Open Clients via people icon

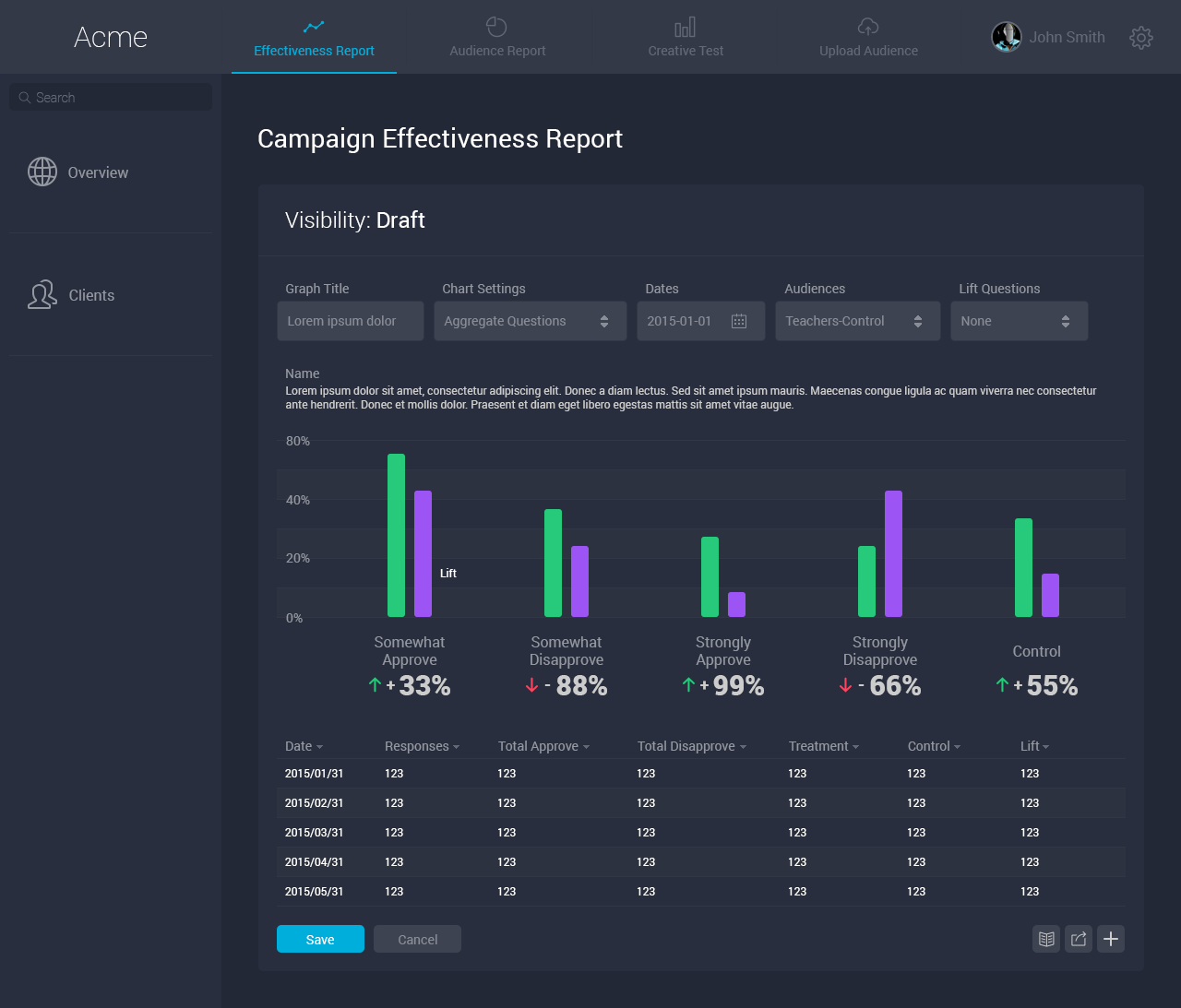[x=42, y=295]
